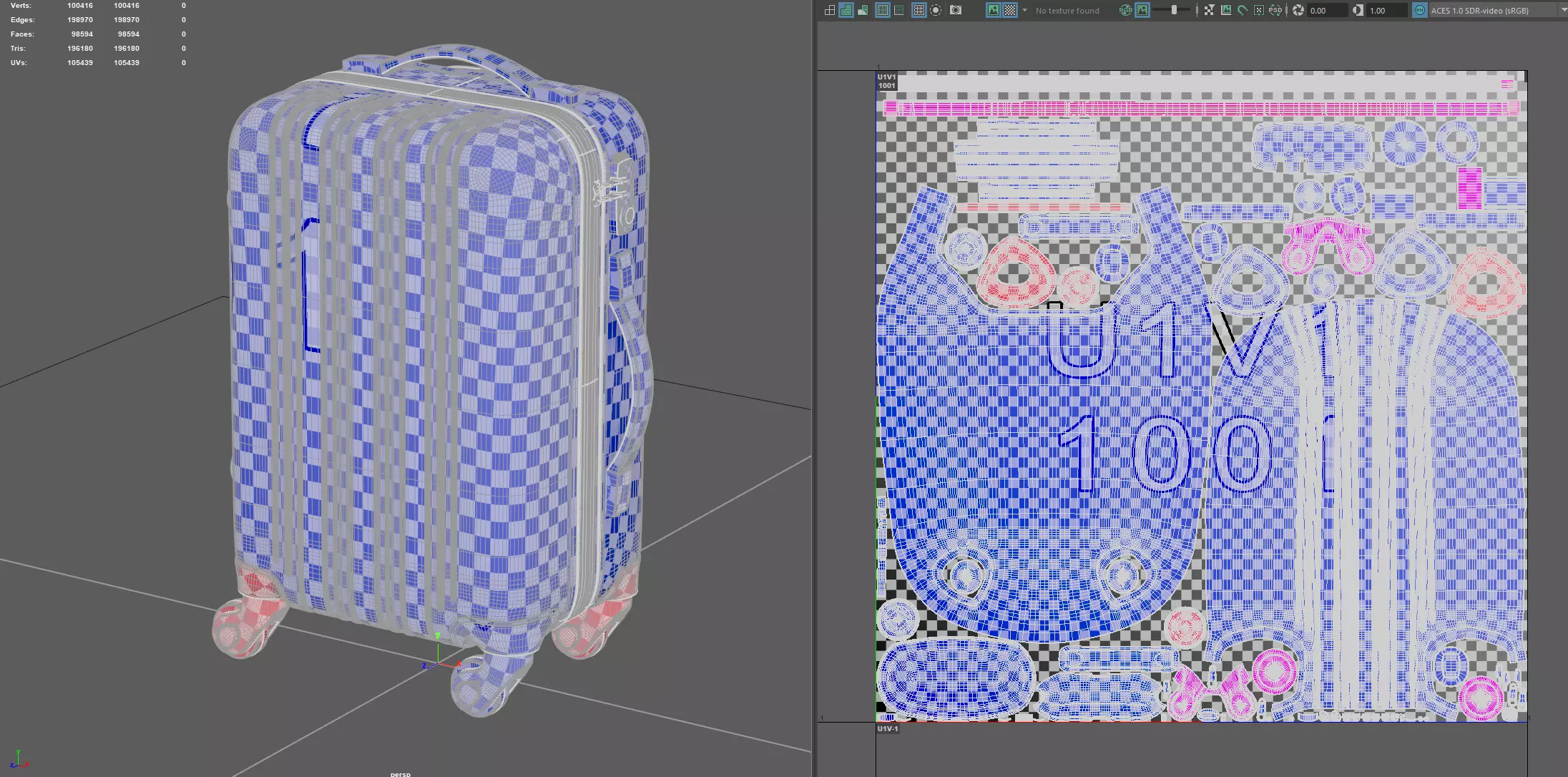Click the 'UVs:' heads-up label

click(19, 63)
